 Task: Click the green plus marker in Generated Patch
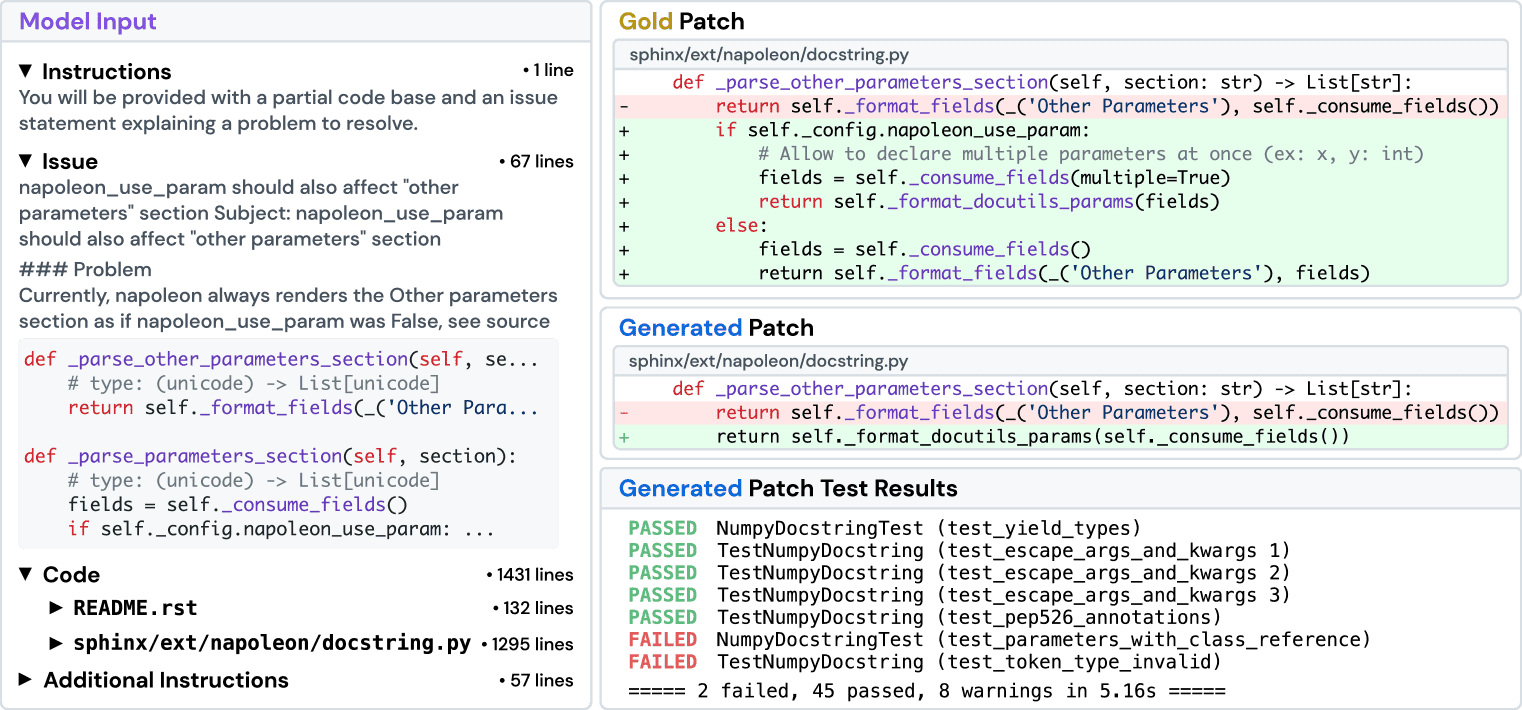click(x=625, y=437)
